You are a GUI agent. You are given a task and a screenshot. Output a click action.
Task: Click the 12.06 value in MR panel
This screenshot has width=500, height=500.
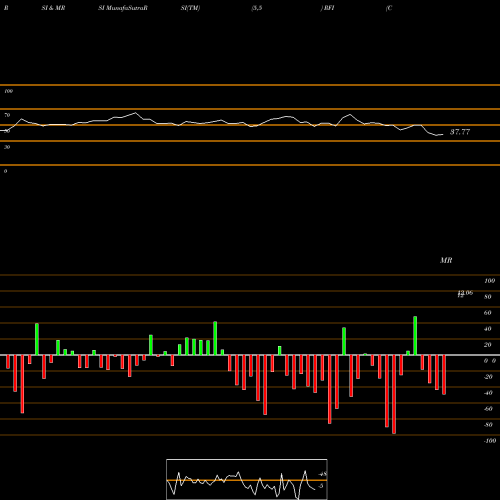tap(465, 293)
